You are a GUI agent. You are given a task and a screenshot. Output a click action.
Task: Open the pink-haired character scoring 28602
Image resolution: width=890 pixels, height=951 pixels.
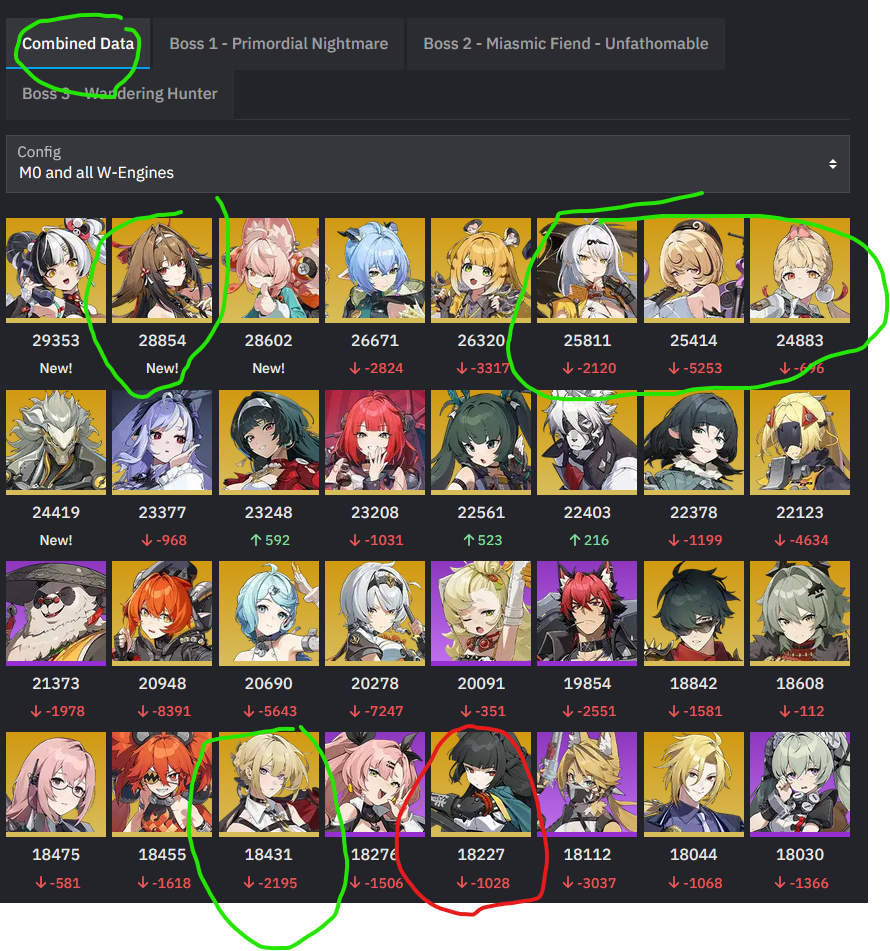coord(269,270)
